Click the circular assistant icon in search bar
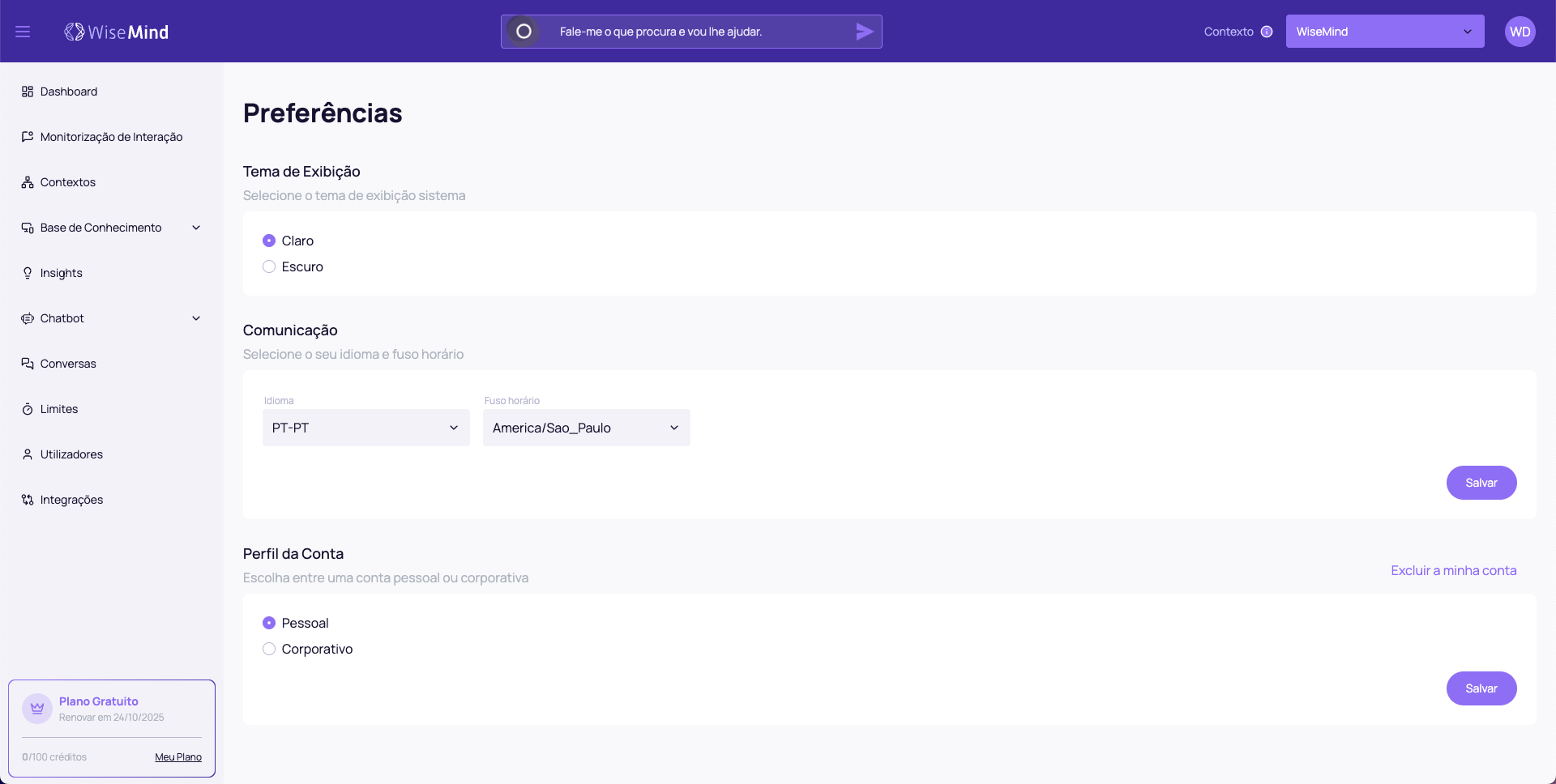 pyautogui.click(x=524, y=32)
